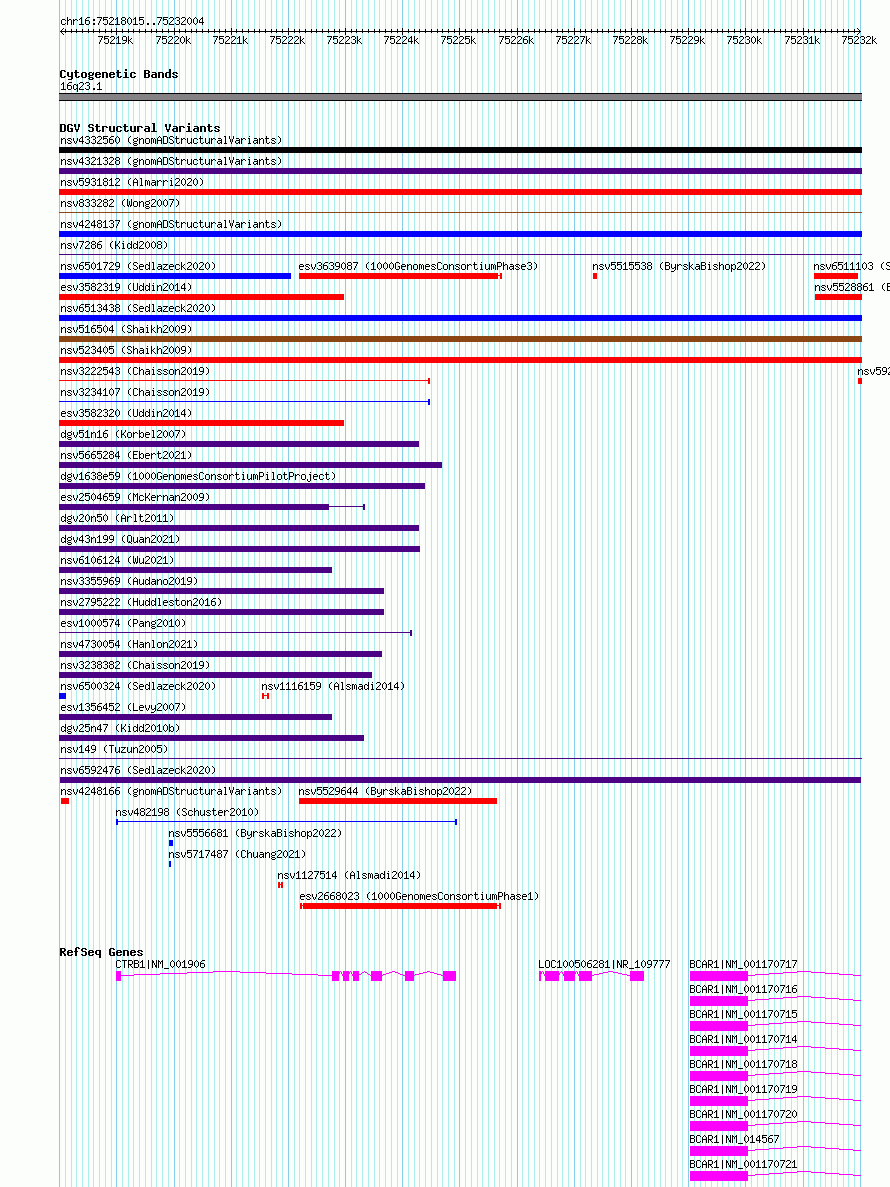Click nsv1116159 (Alsmadi2014) label
The image size is (890, 1187).
333,687
